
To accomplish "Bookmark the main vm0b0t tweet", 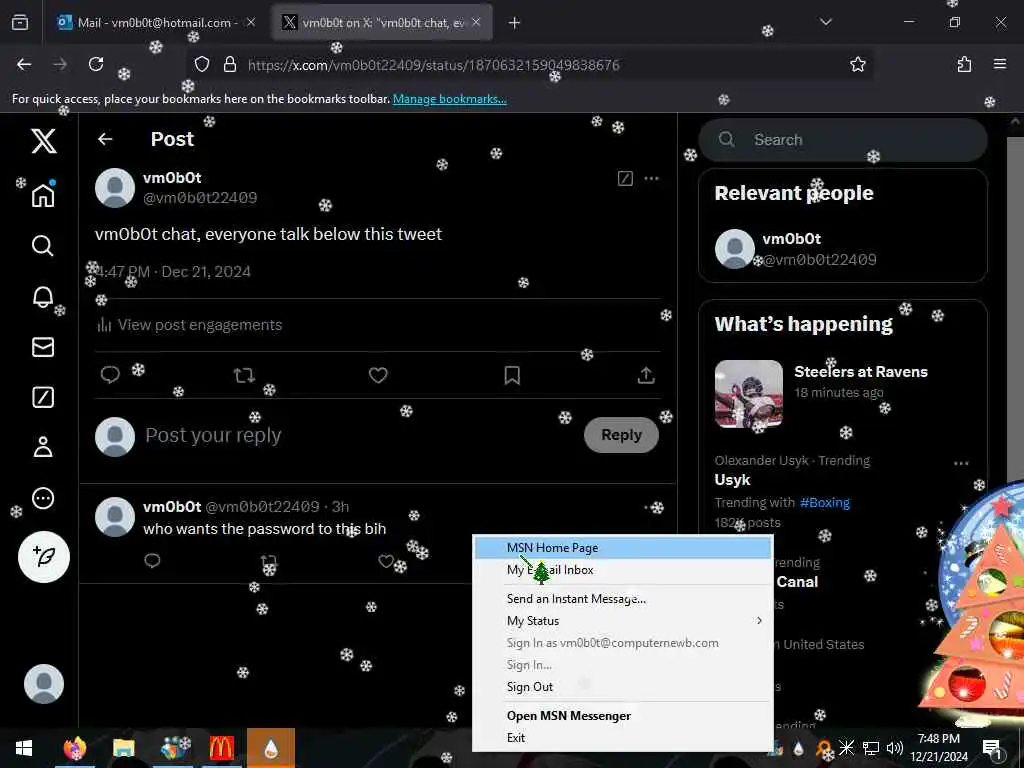I will 512,375.
